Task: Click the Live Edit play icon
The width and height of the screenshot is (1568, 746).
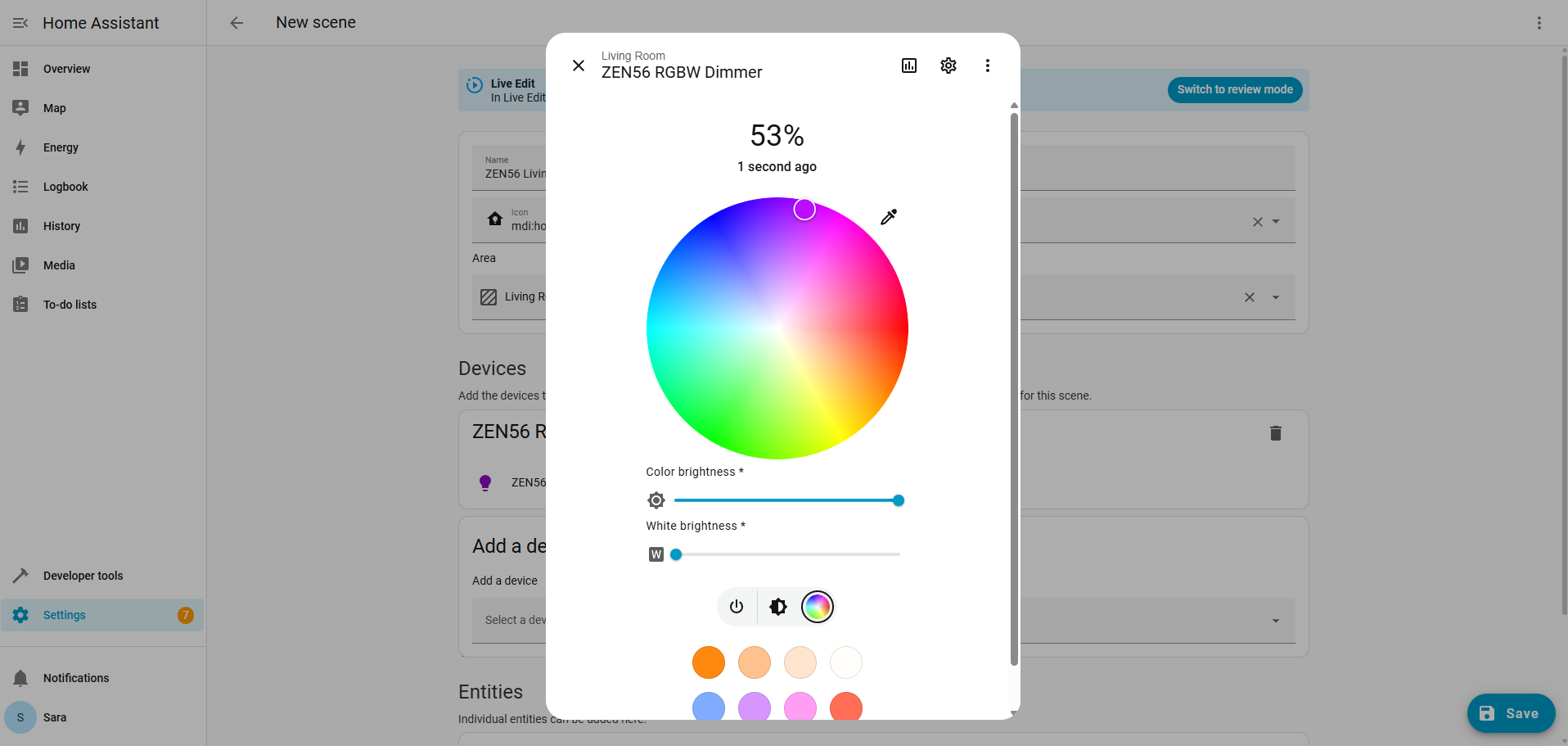Action: pos(475,85)
